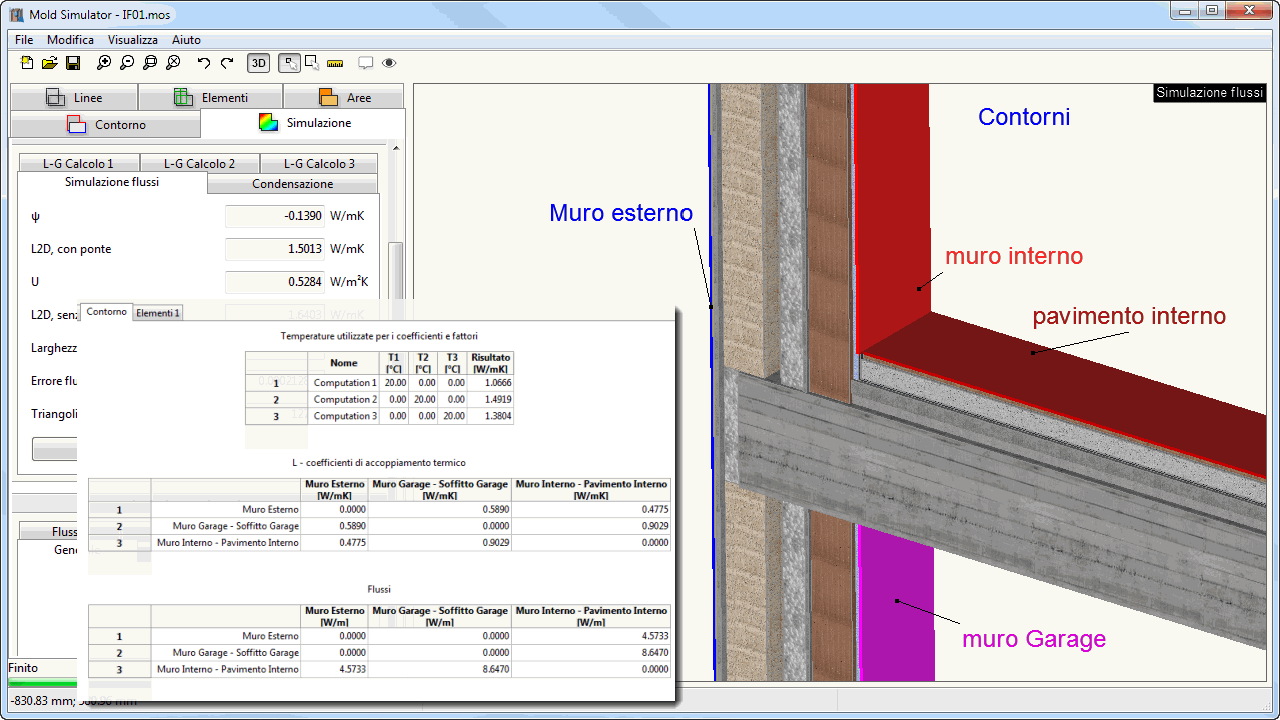Viewport: 1280px width, 720px height.
Task: Click the muro Garage label
Action: click(x=1034, y=639)
